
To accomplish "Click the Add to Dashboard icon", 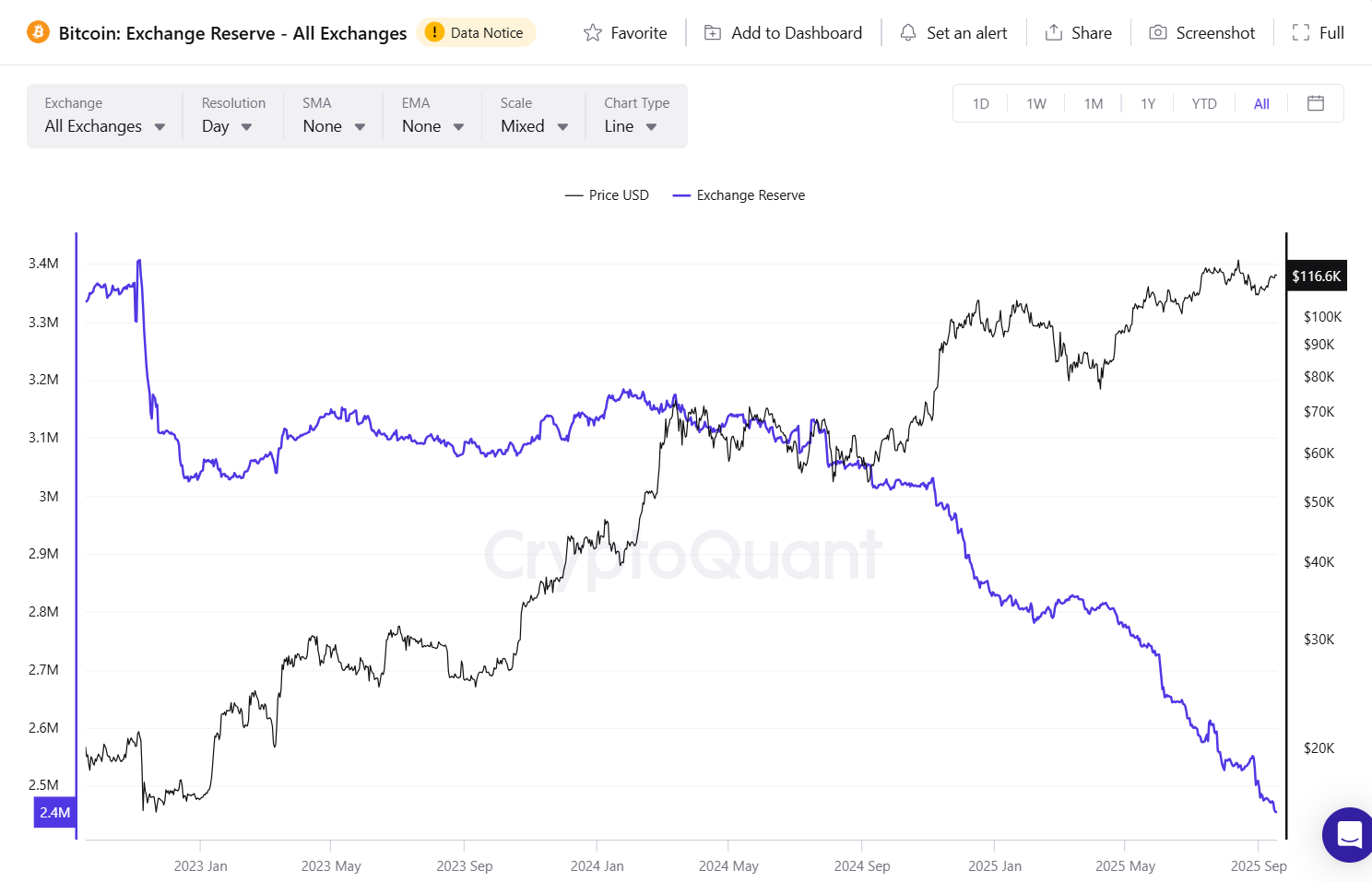I will [713, 33].
